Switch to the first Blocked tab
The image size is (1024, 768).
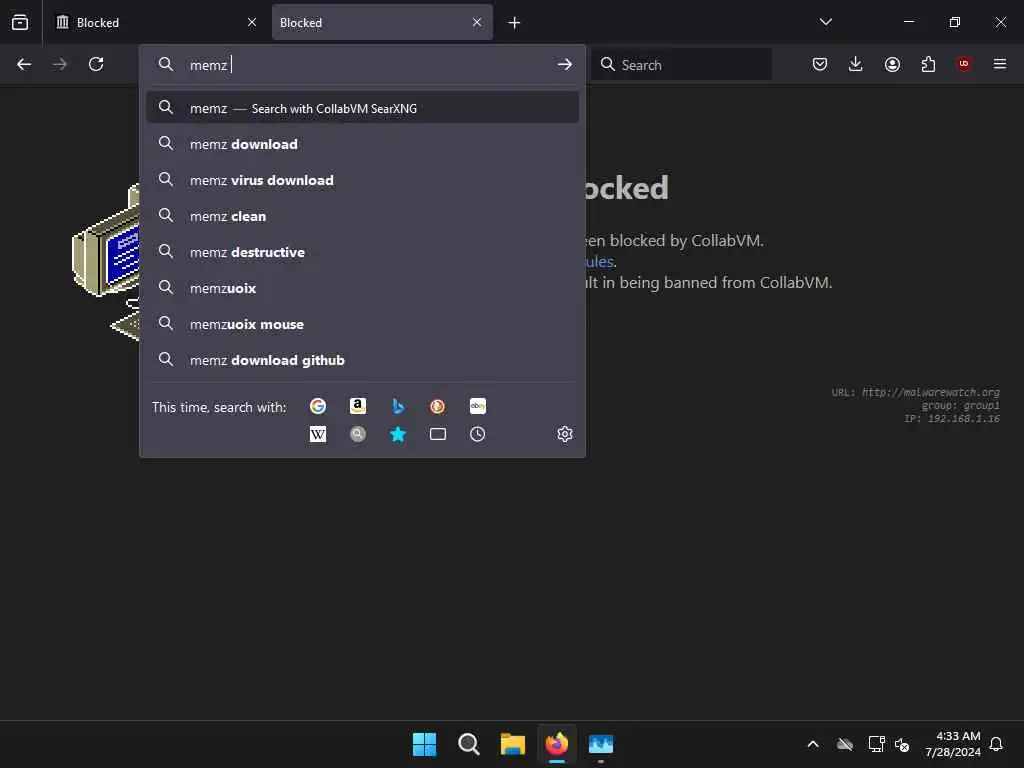point(156,22)
